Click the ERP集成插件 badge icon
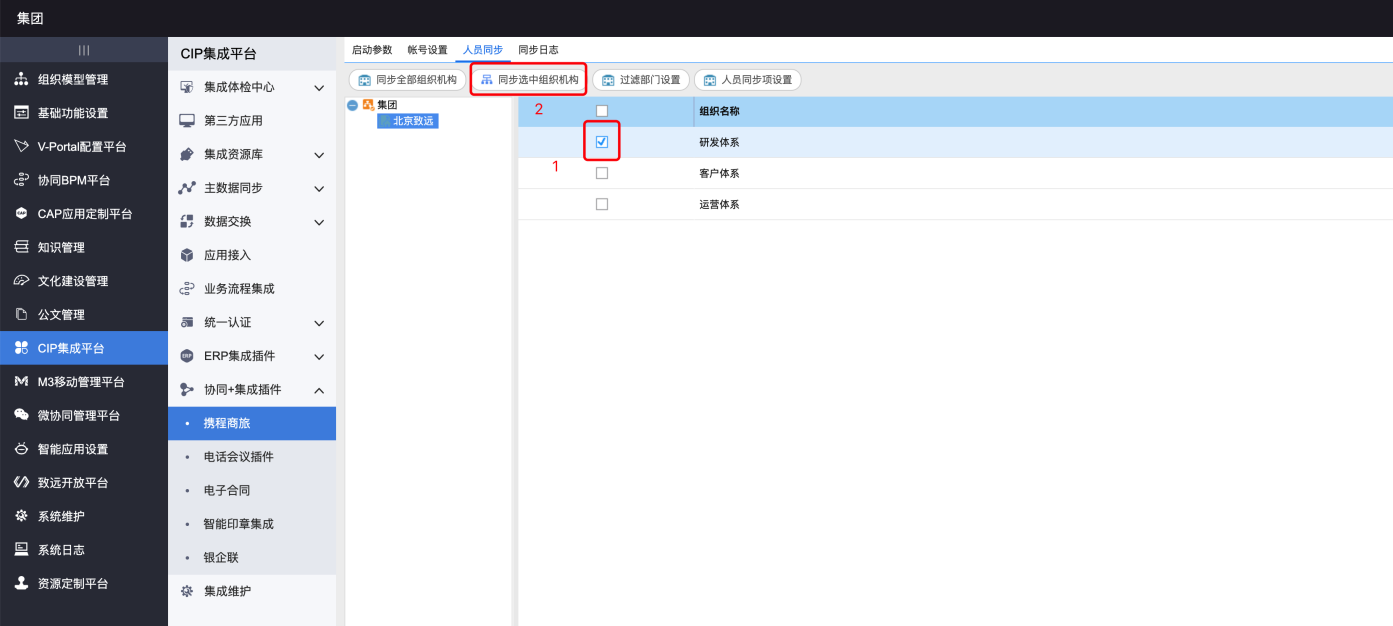Viewport: 1393px width, 626px height. [x=186, y=356]
